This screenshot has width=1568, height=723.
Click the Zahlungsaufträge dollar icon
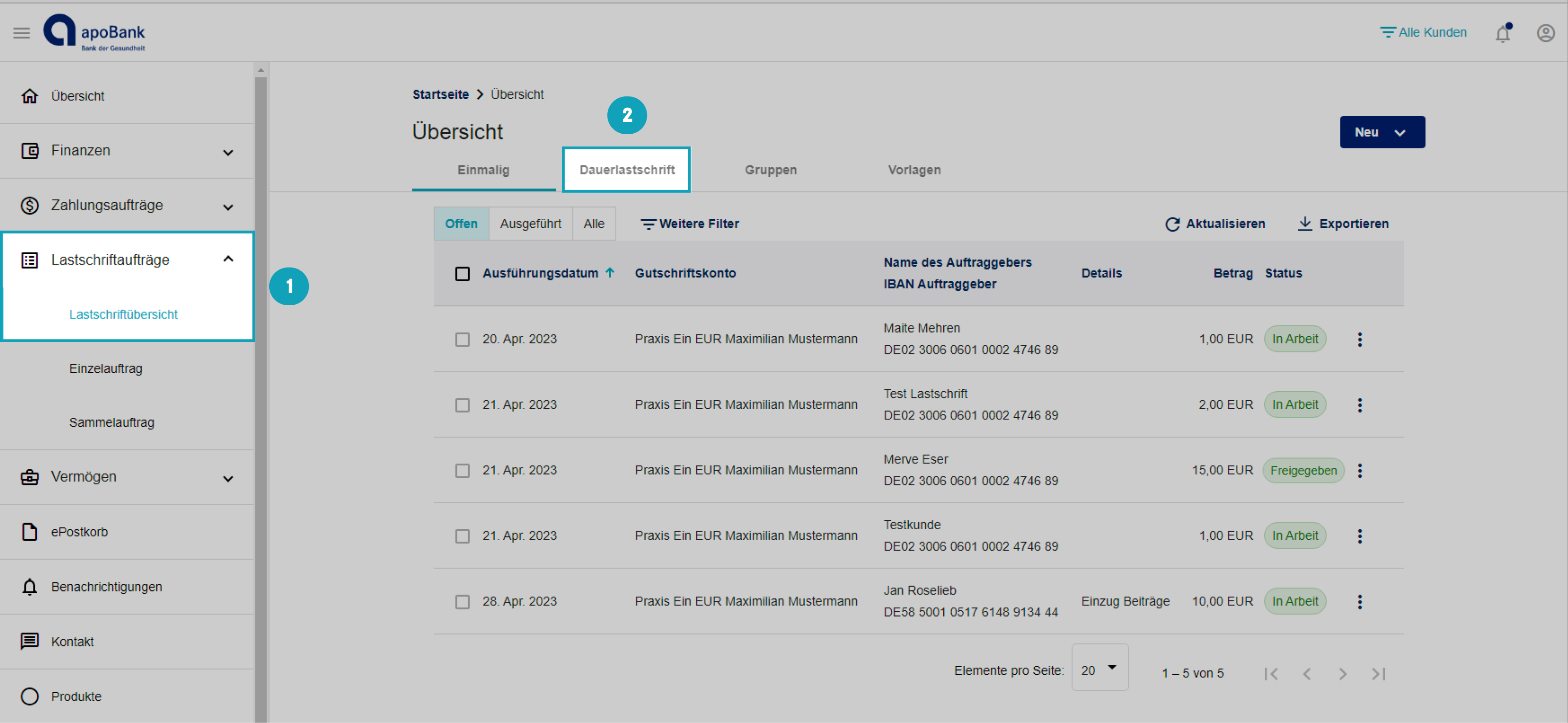pyautogui.click(x=29, y=205)
